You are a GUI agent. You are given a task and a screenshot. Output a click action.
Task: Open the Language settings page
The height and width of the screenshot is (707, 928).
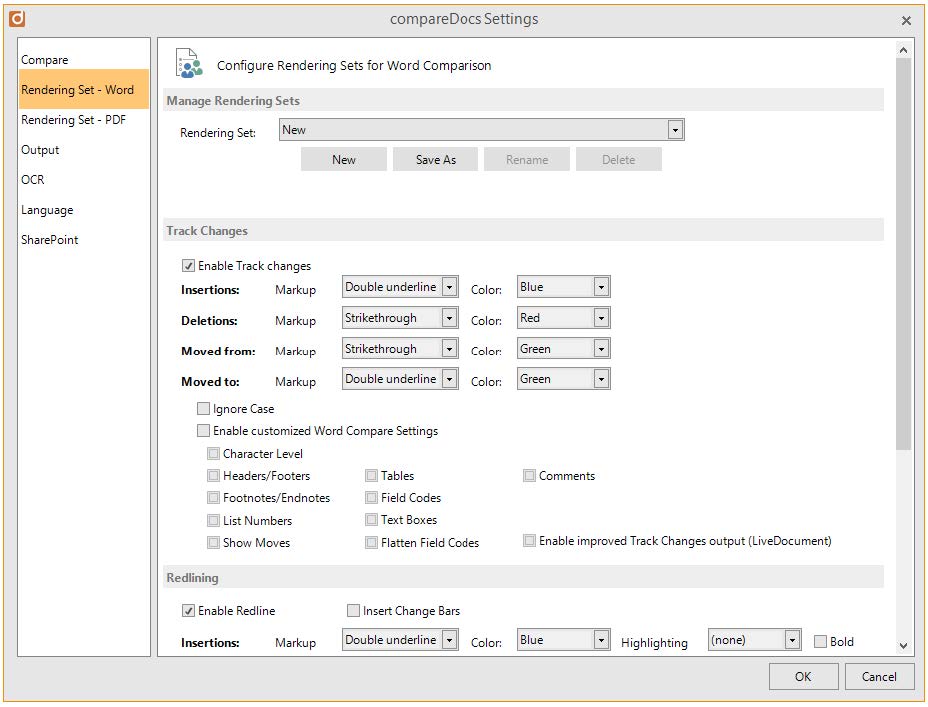coord(83,210)
